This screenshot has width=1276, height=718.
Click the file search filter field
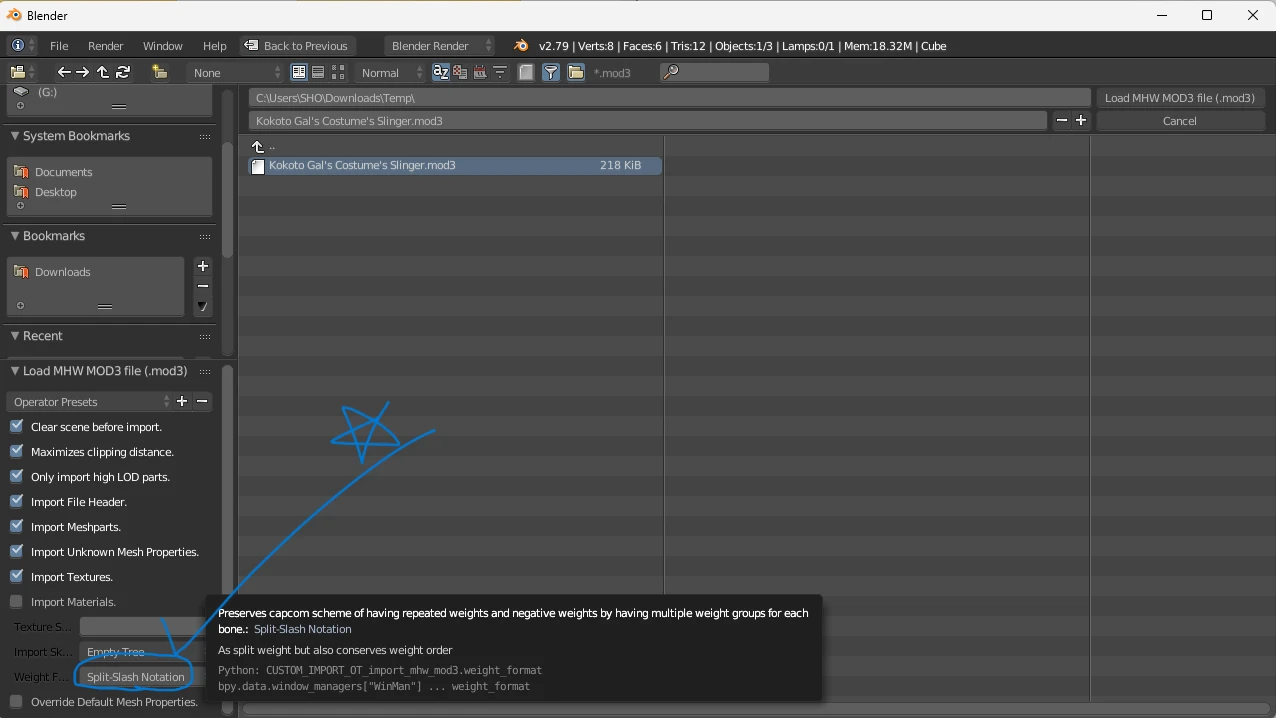[715, 72]
